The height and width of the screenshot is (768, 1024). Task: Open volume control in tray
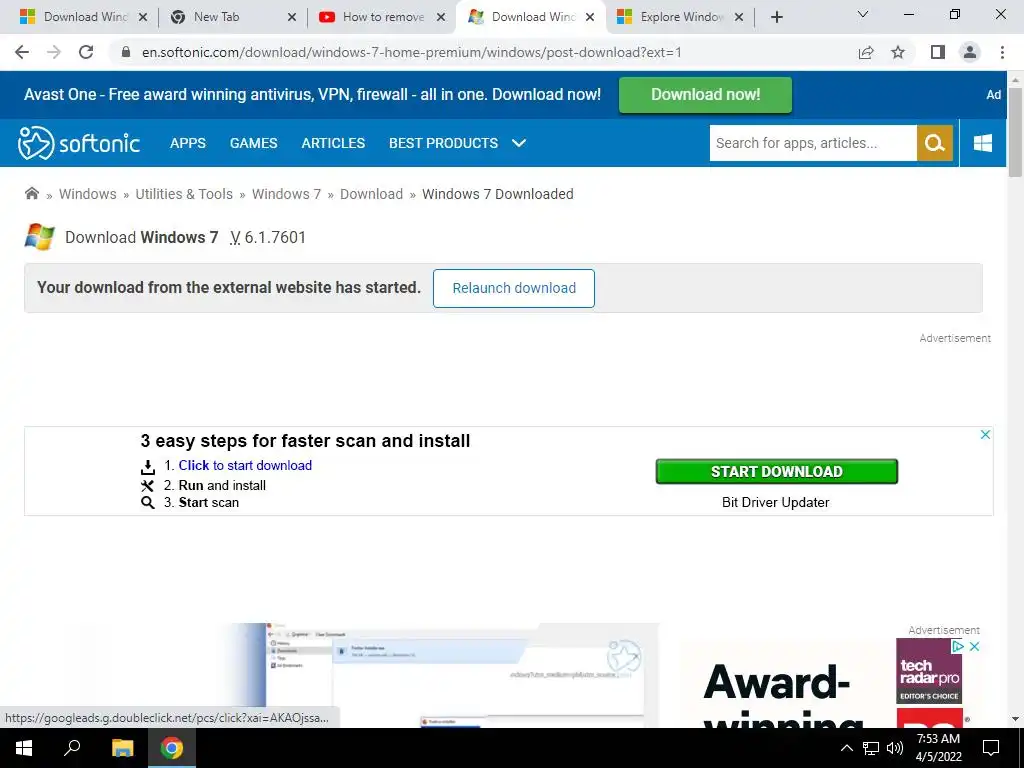point(895,748)
